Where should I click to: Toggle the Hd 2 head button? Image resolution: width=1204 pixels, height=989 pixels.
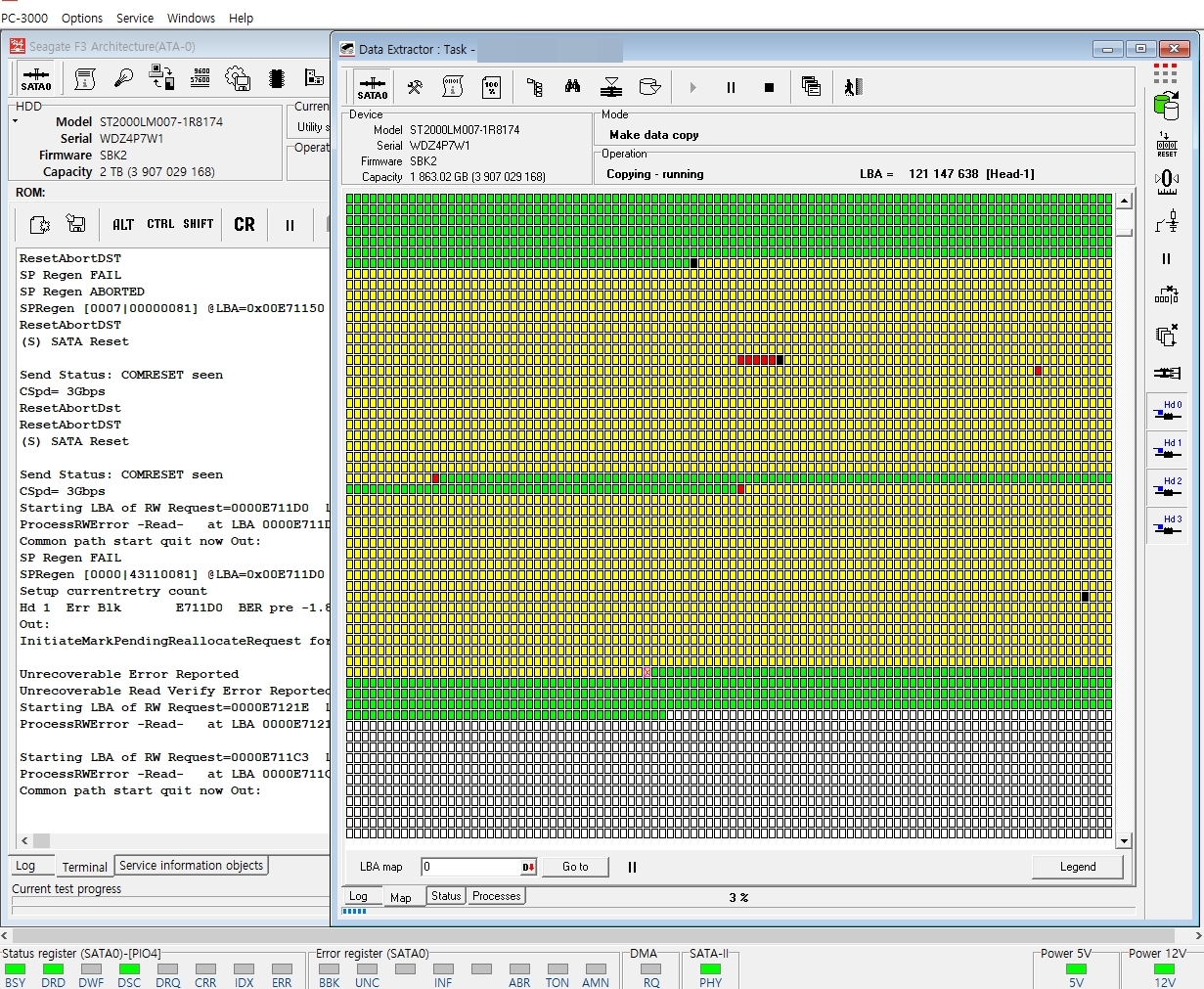(x=1166, y=487)
